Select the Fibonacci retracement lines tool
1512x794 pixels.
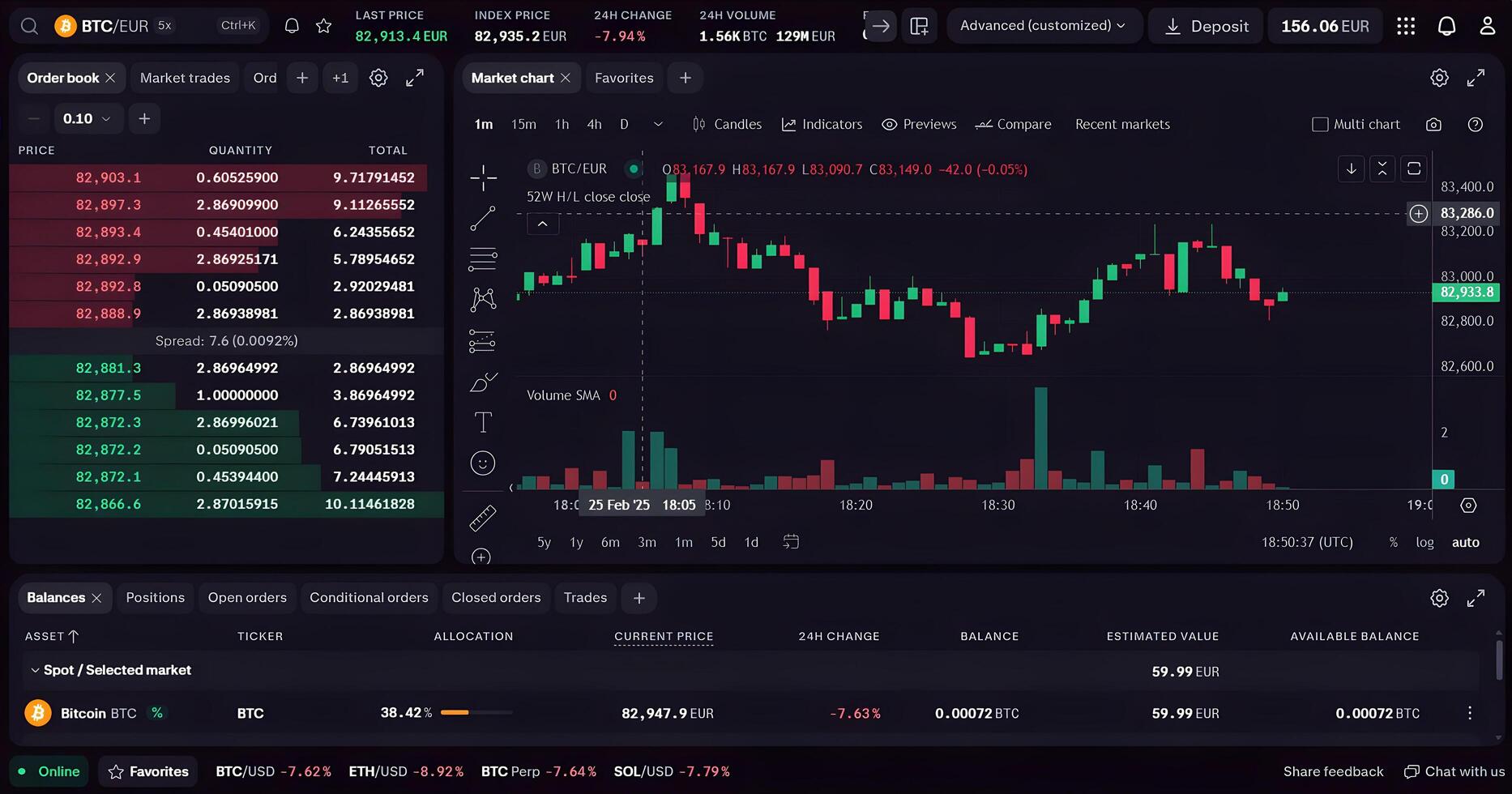(483, 259)
